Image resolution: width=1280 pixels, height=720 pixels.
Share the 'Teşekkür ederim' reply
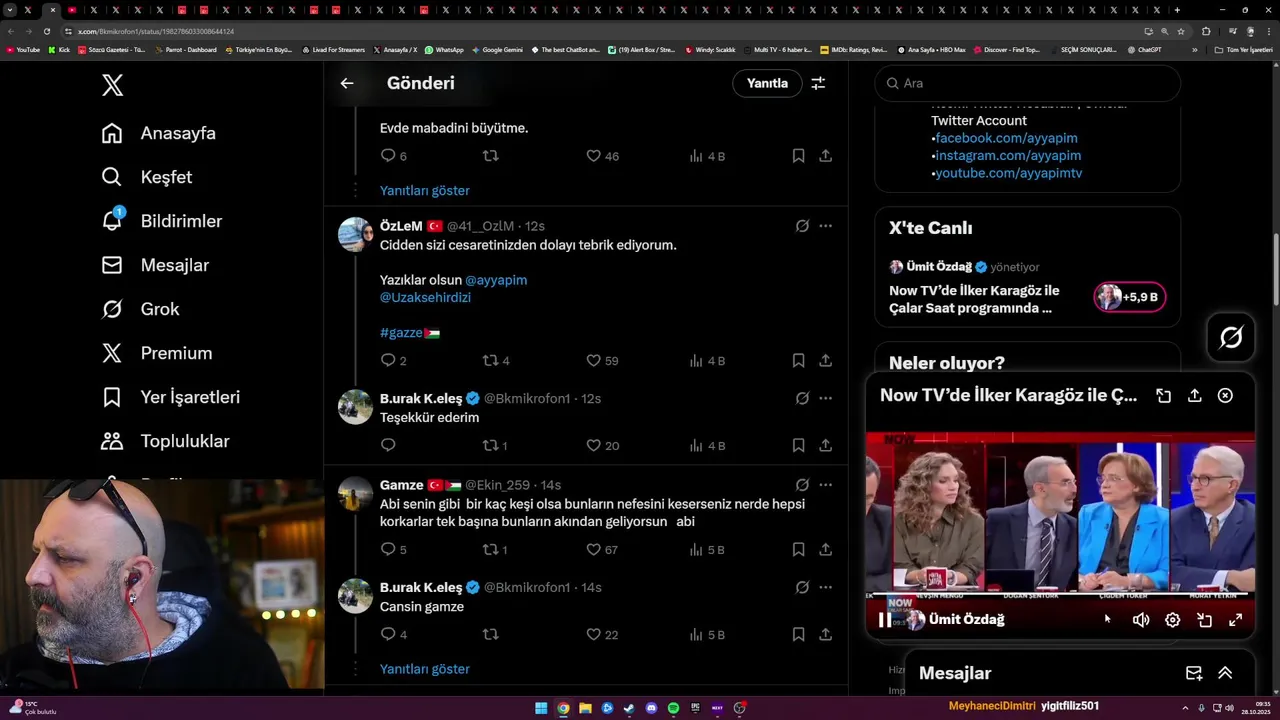(826, 445)
